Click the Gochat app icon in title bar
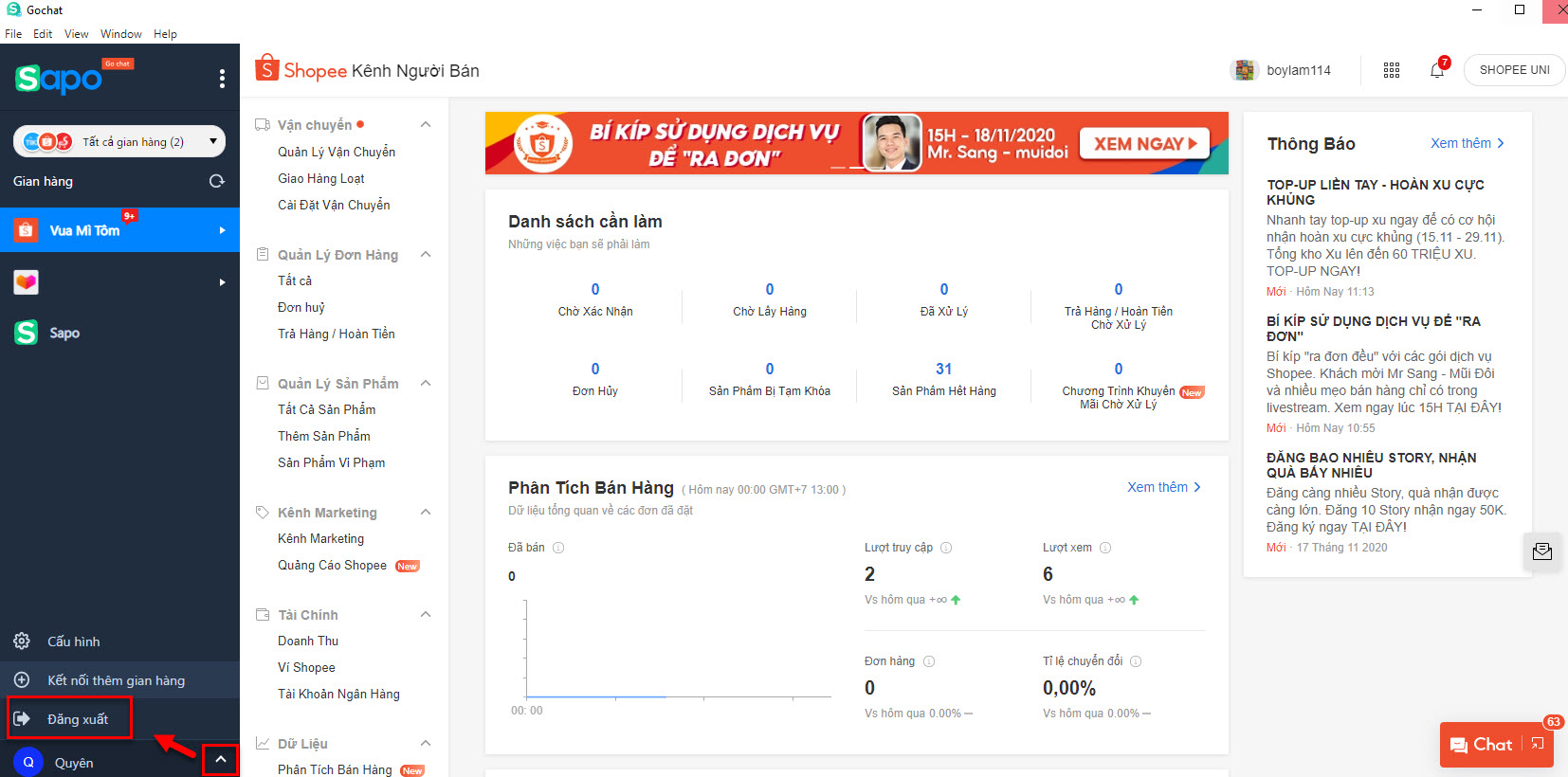 (13, 9)
